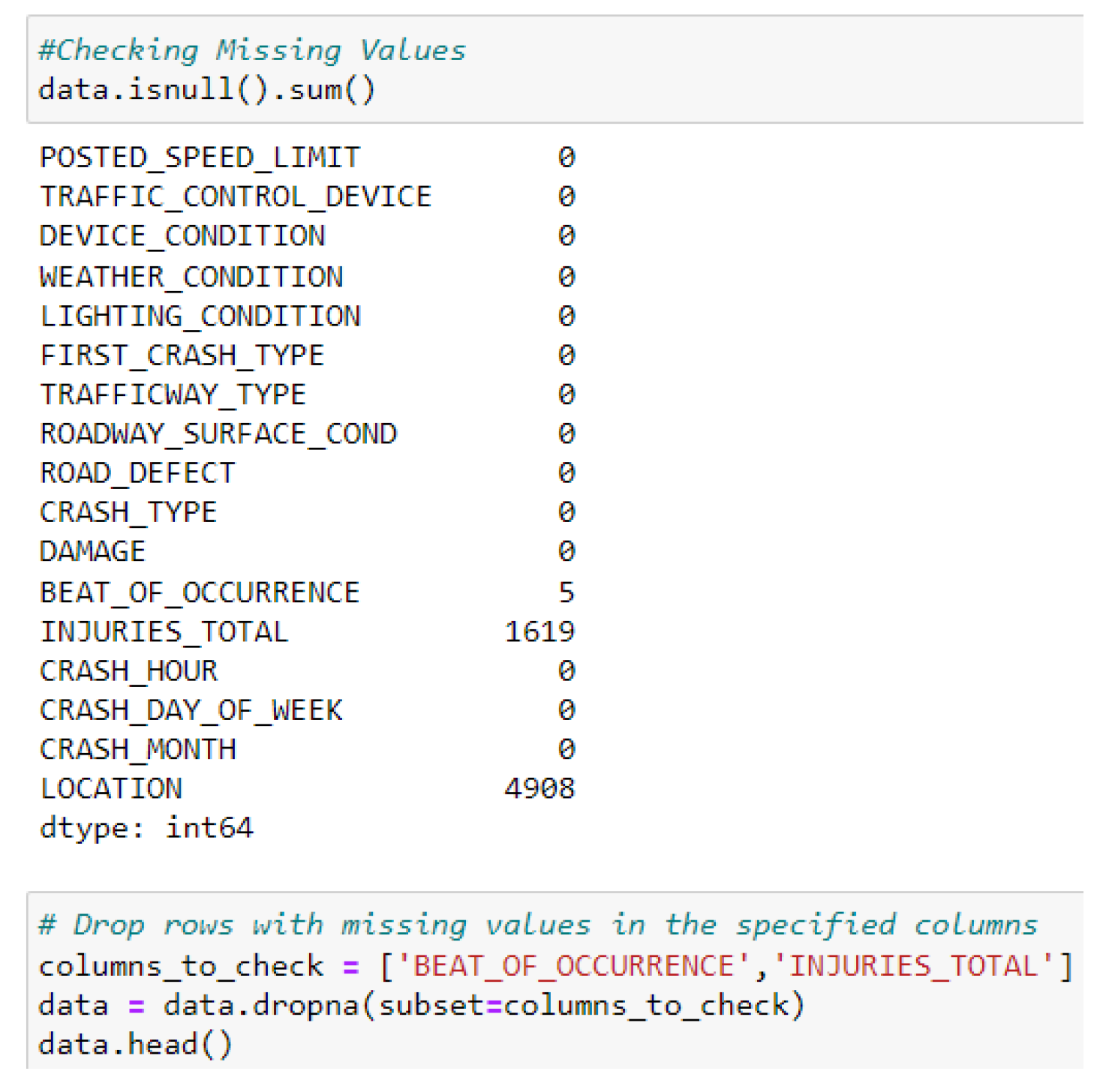Click the BEAT_OF_OCCURRENCE count of 5
This screenshot has width=1112, height=1092.
(x=567, y=592)
